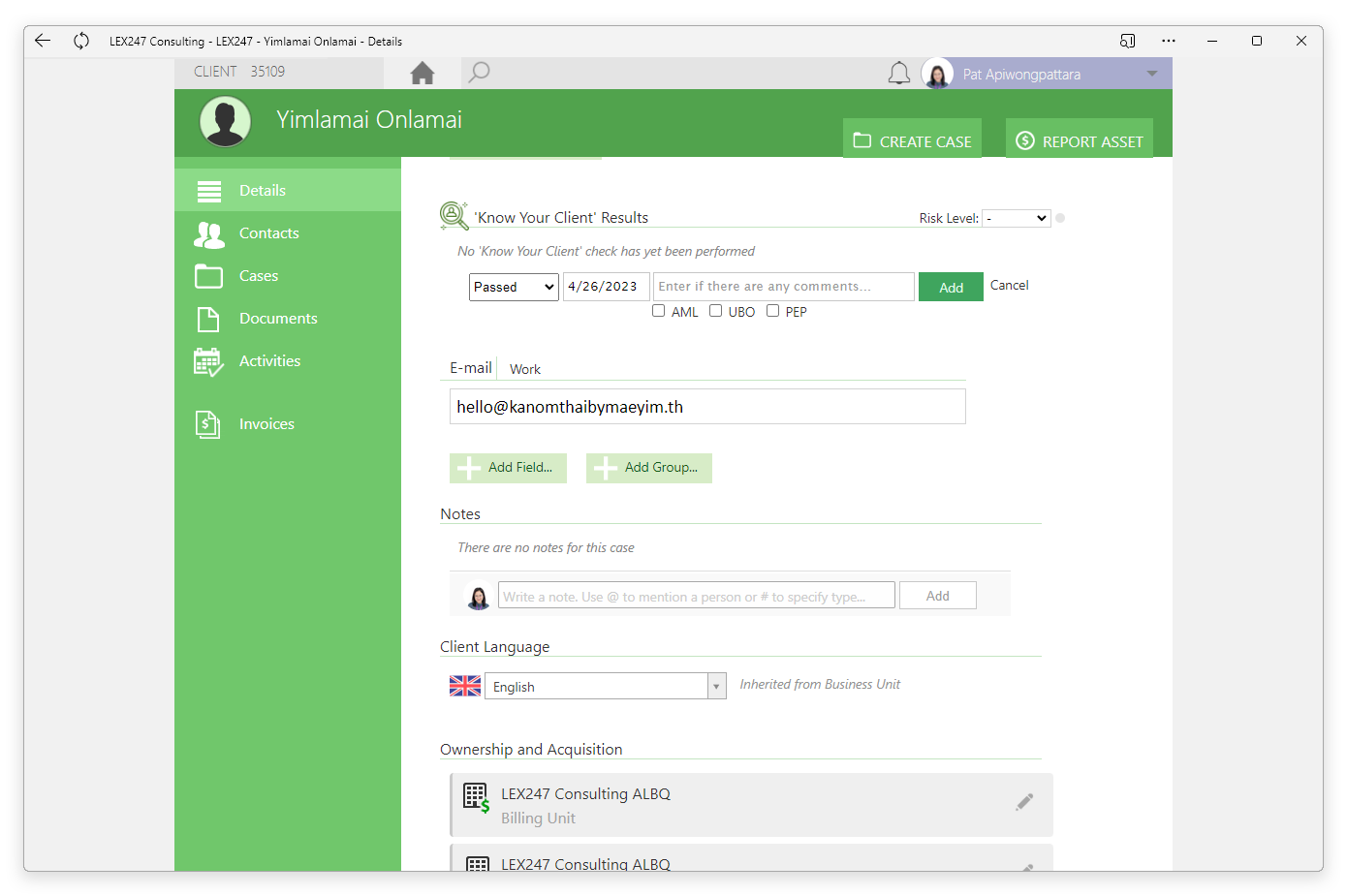Click the Inherited from Business Unit text

click(820, 685)
